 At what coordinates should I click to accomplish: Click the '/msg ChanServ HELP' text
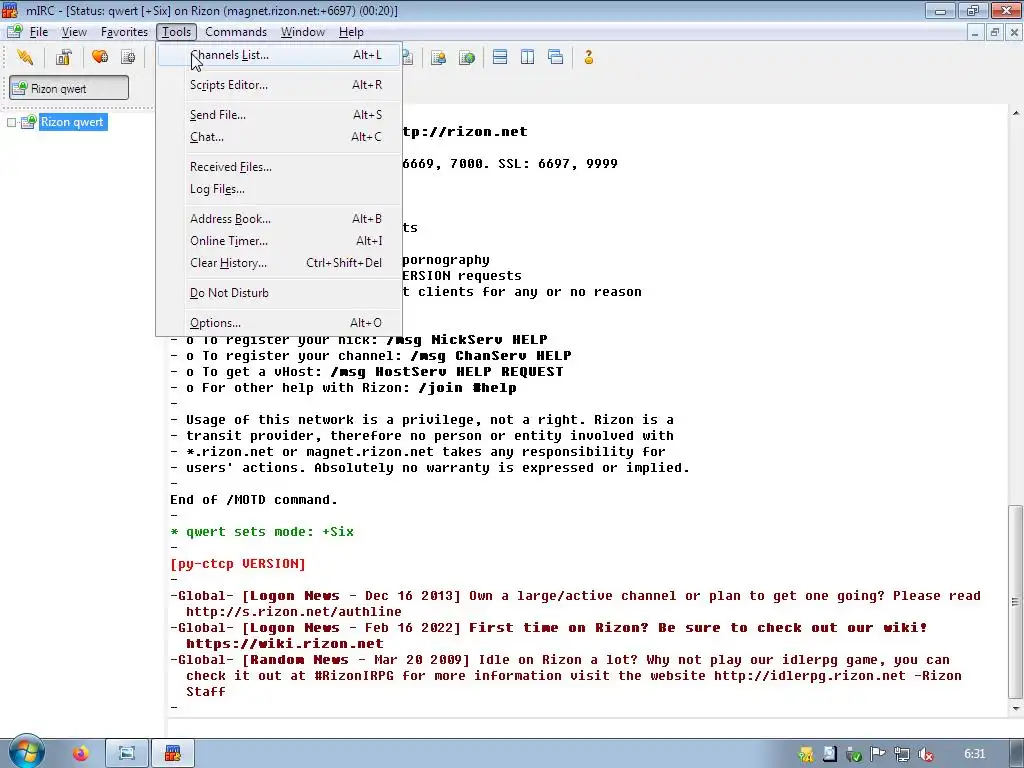tap(491, 356)
